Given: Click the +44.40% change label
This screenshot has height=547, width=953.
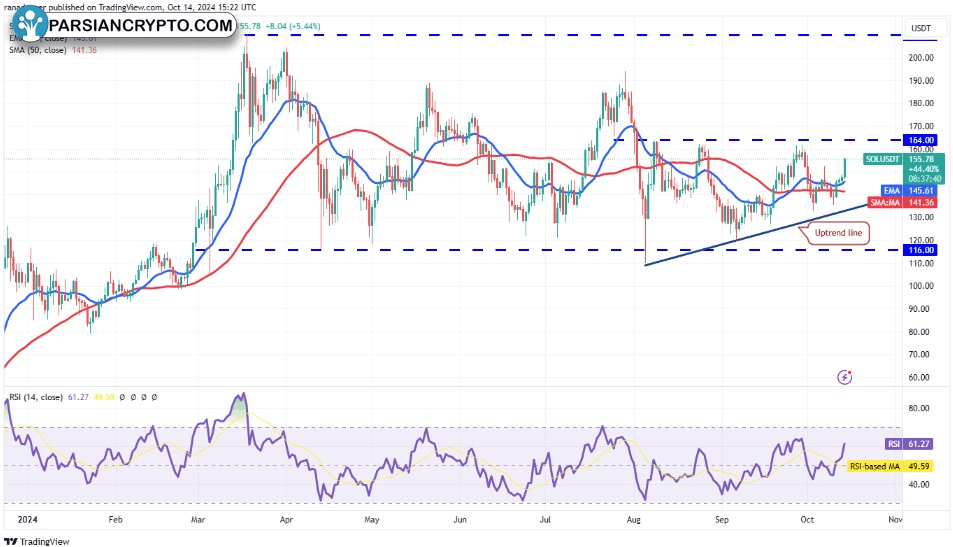Looking at the screenshot, I should pos(924,169).
